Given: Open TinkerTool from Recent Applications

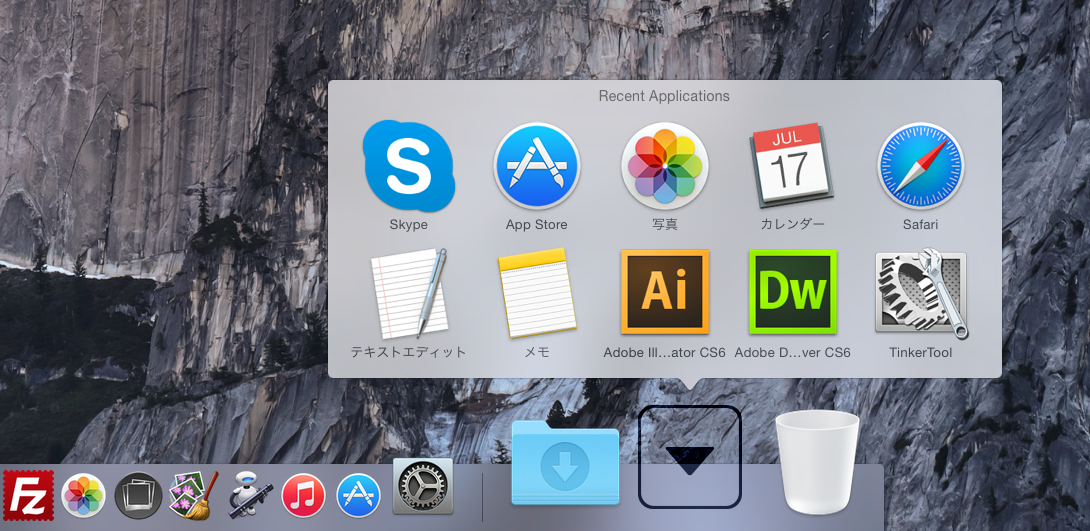Looking at the screenshot, I should [921, 293].
